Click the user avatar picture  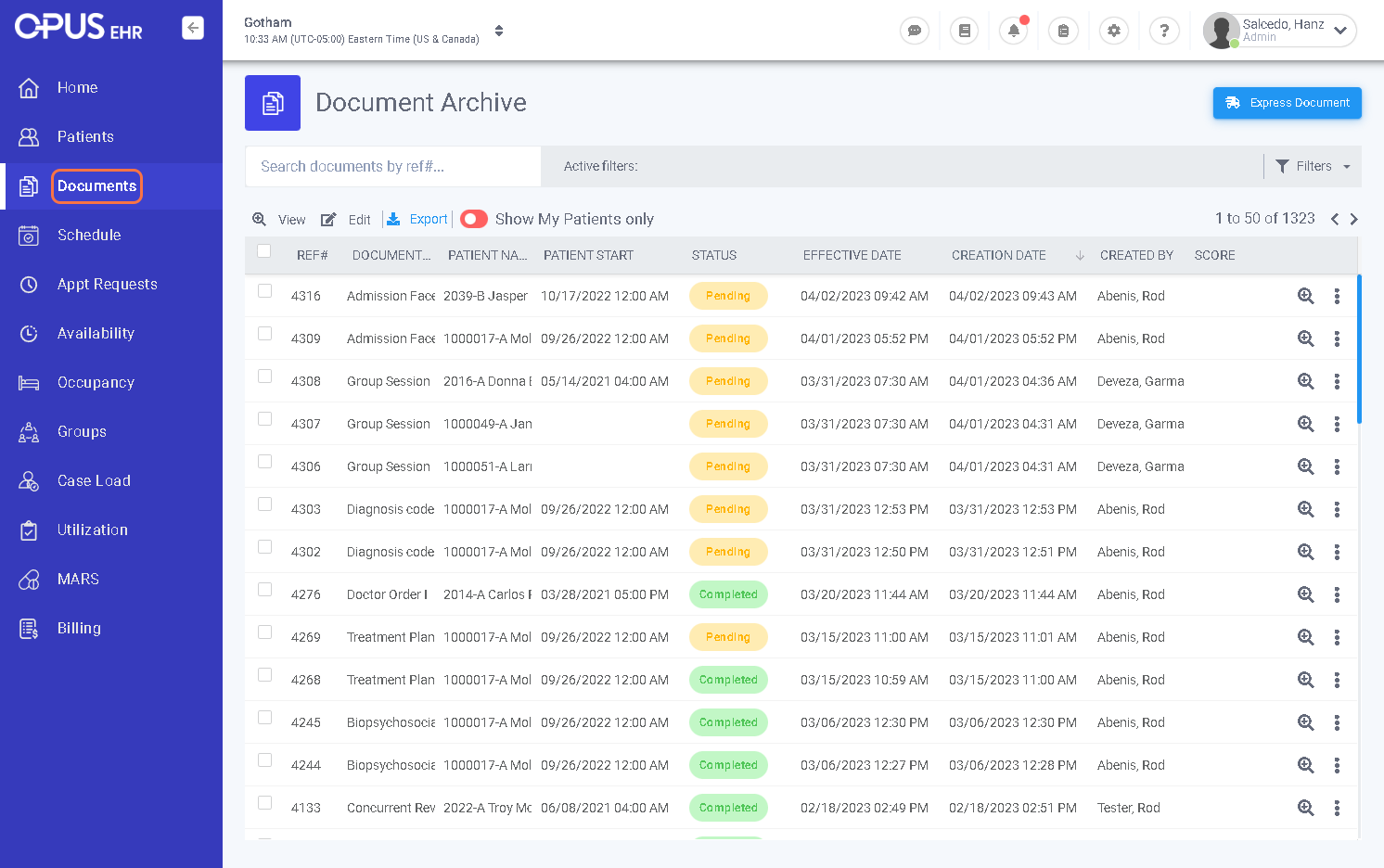1221,31
